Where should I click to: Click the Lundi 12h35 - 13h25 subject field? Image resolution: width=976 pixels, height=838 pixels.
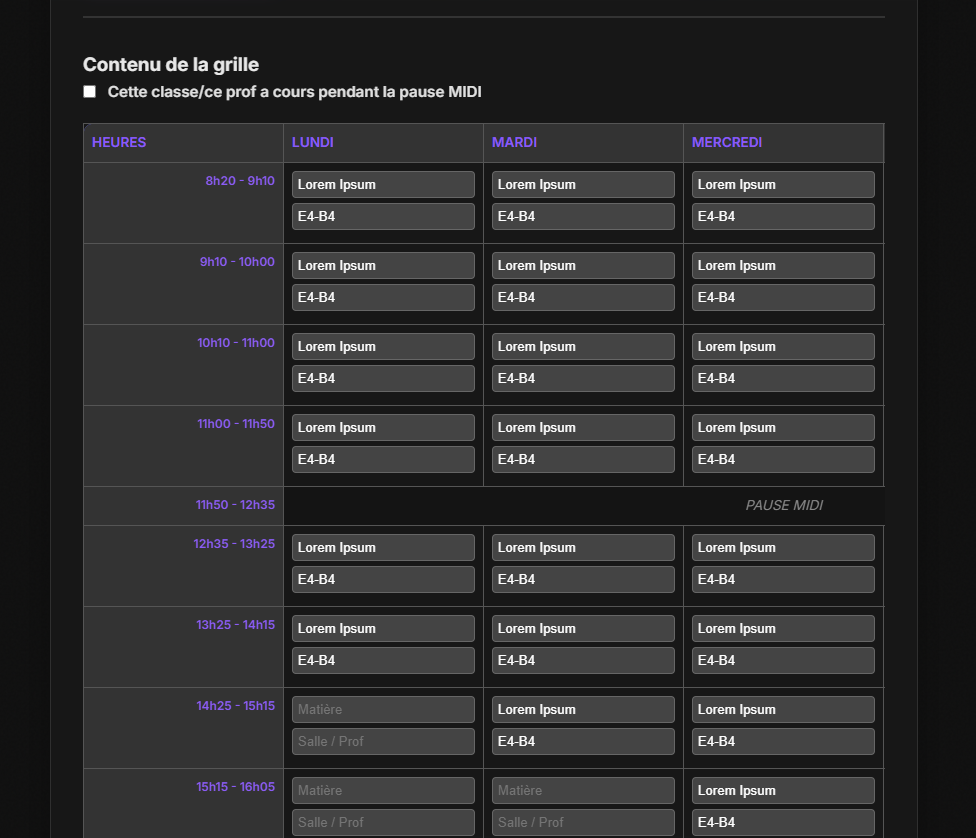click(383, 548)
